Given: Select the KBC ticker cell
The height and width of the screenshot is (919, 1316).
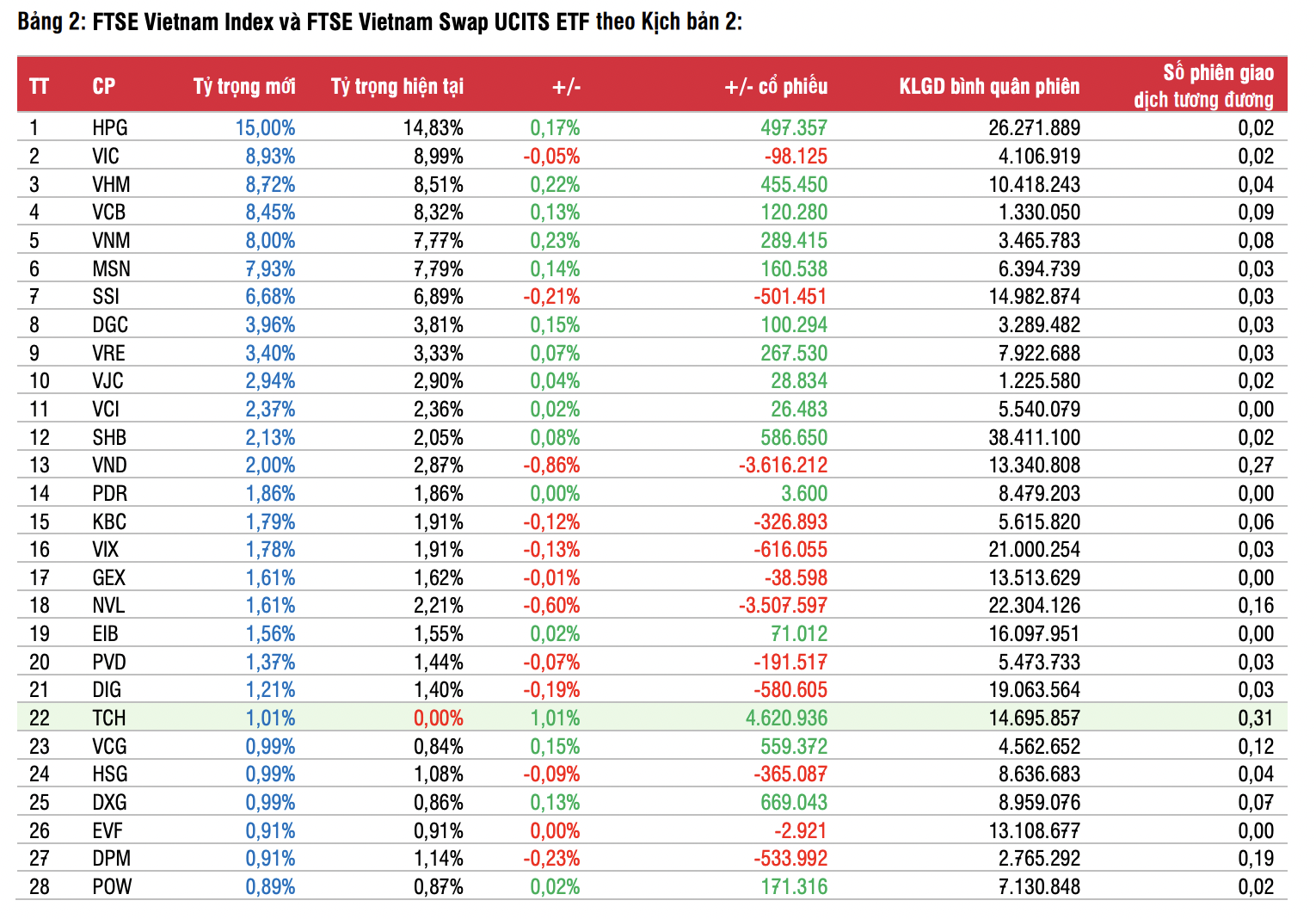Looking at the screenshot, I should tap(109, 521).
